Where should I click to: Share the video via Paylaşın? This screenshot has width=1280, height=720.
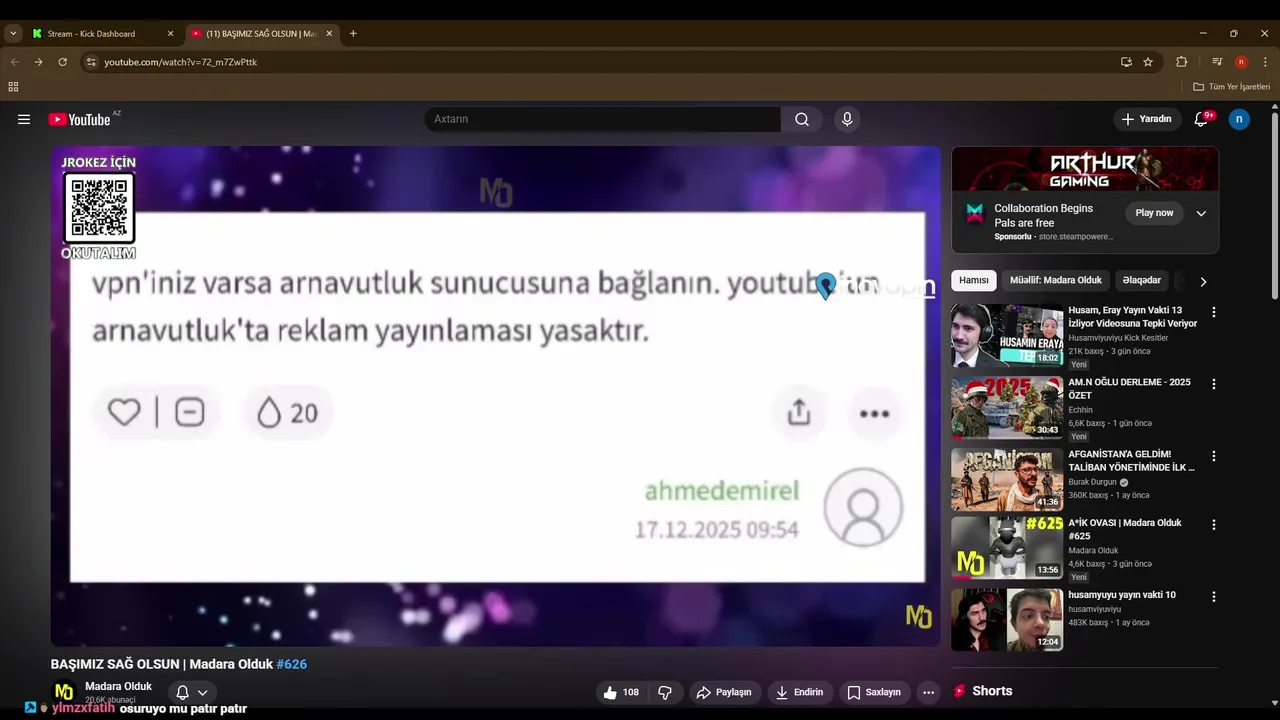pyautogui.click(x=724, y=692)
